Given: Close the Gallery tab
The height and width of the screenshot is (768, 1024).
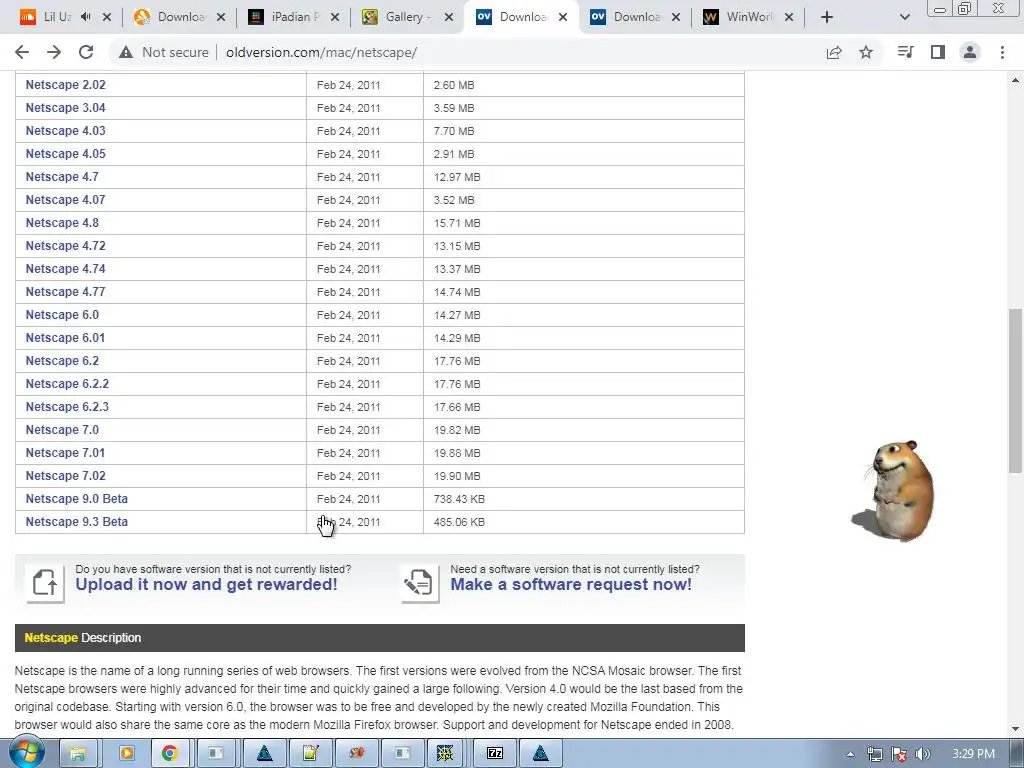Looking at the screenshot, I should point(449,17).
